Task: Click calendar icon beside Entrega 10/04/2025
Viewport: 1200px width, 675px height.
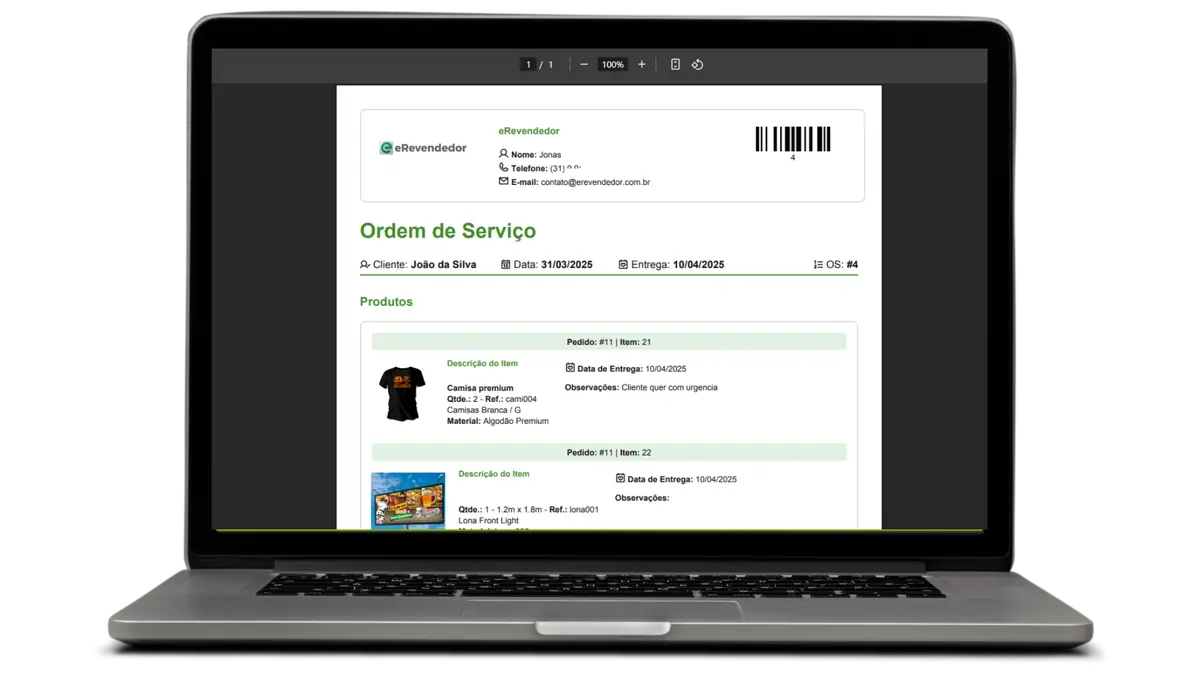Action: (x=623, y=265)
